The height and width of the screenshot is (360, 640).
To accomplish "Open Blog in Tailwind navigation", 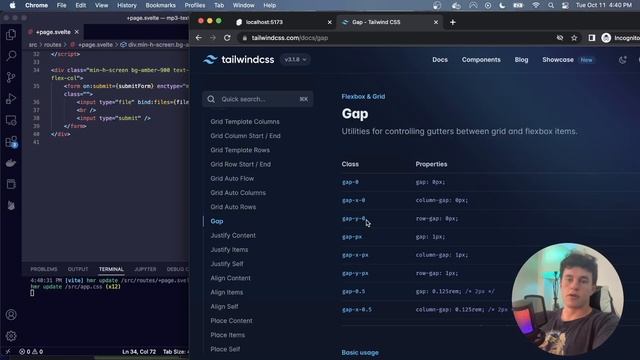I will (x=521, y=60).
